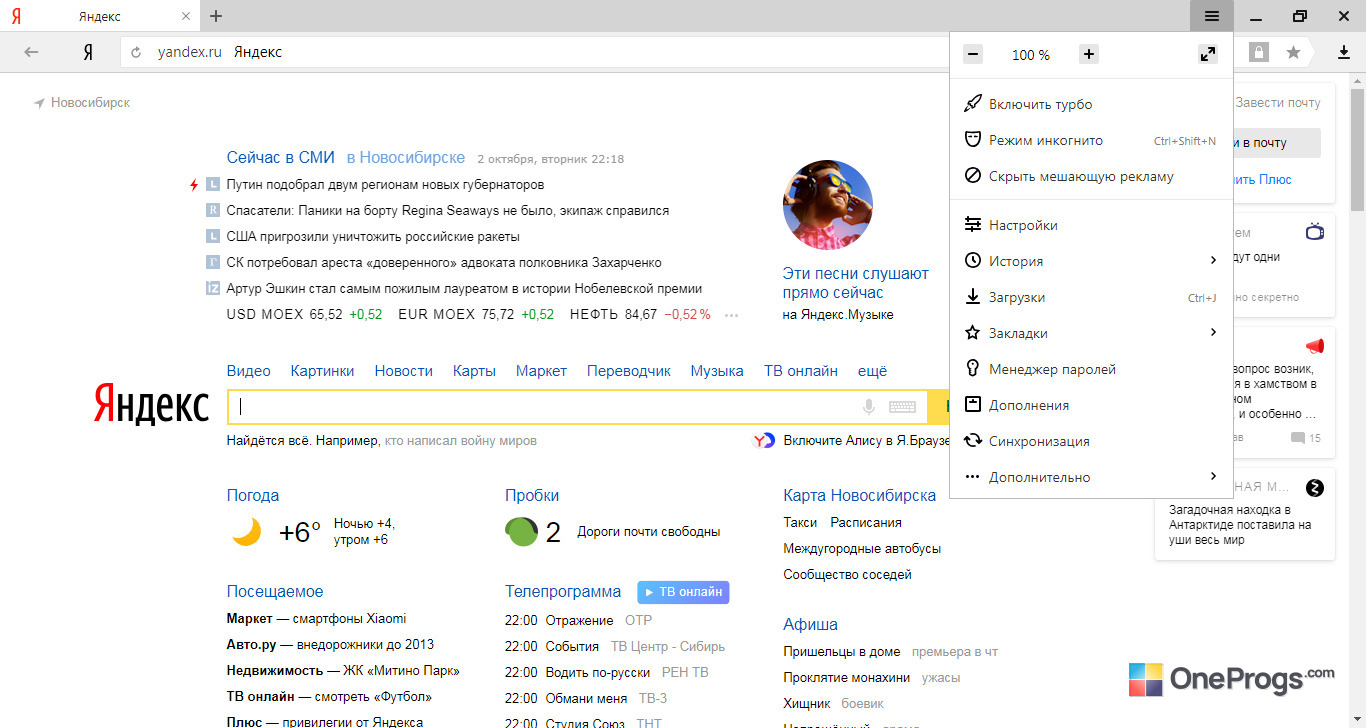Open news about Путин and governors
Image resolution: width=1366 pixels, height=728 pixels.
(x=385, y=185)
